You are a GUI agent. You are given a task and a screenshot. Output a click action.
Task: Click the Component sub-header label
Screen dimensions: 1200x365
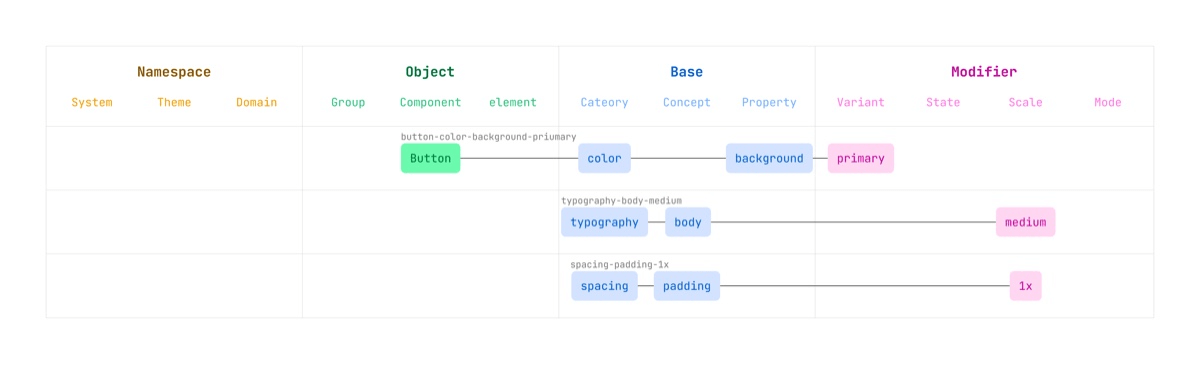tap(430, 102)
